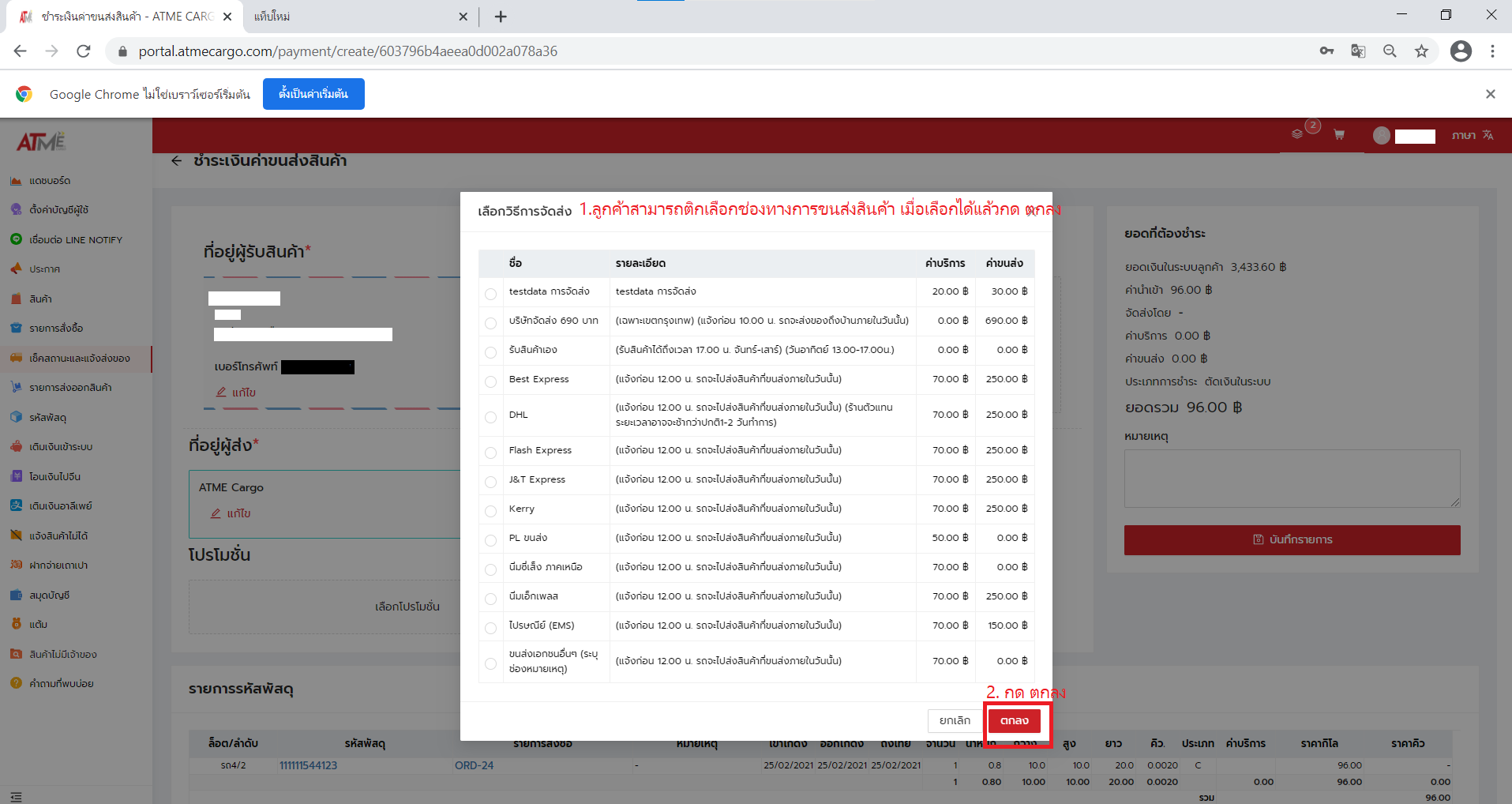Select the Kerry shipping radio button
The width and height of the screenshot is (1512, 804).
click(490, 511)
